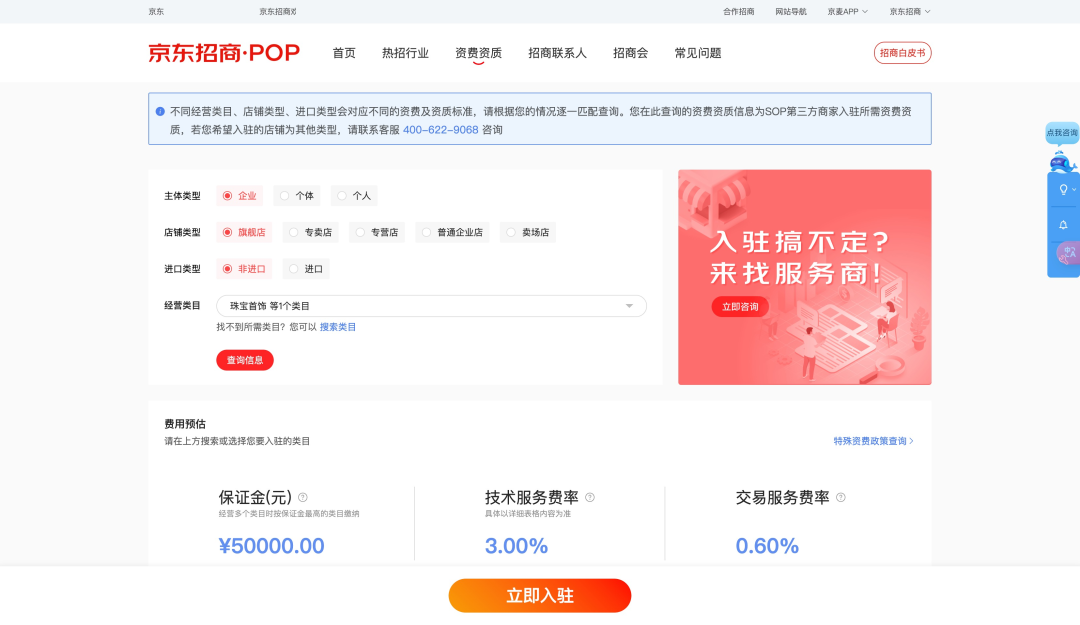Image resolution: width=1080 pixels, height=625 pixels.
Task: Open 常见问题 nav item
Action: point(698,53)
